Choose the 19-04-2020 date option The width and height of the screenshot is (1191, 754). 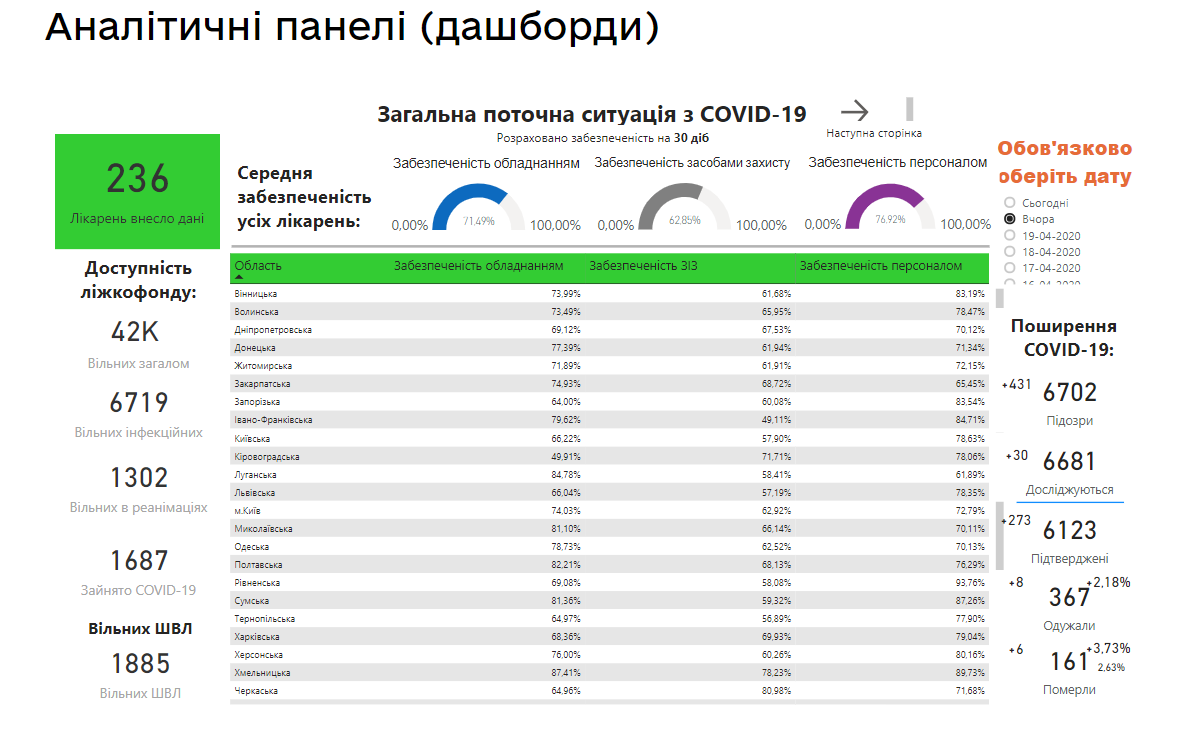point(1010,236)
